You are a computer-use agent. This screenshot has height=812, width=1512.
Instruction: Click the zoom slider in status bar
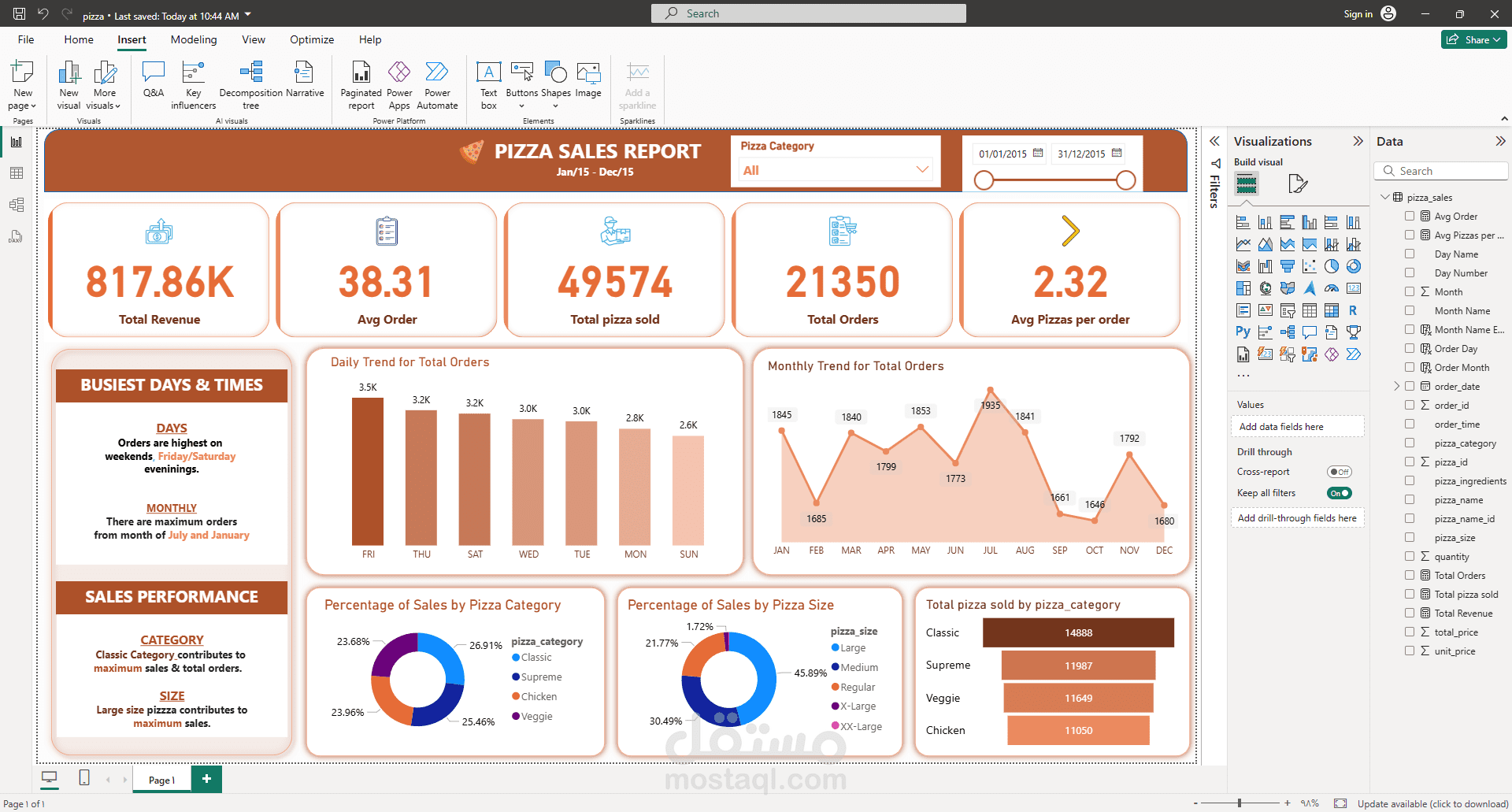point(1240,803)
